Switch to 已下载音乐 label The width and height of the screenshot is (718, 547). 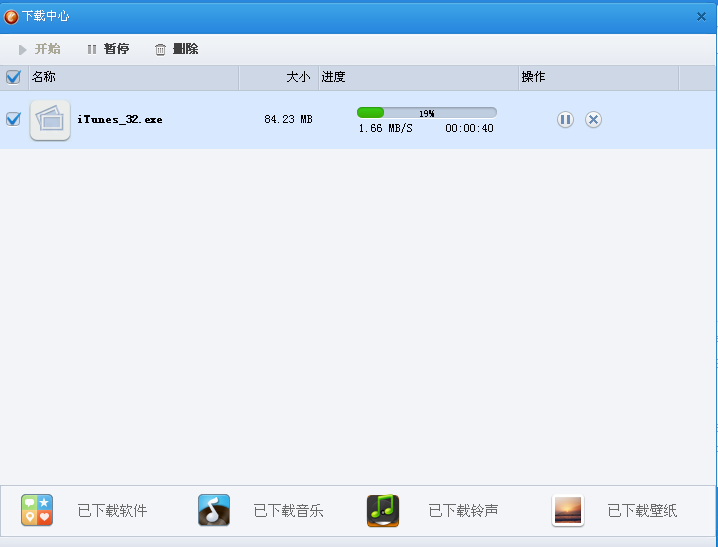tap(288, 510)
